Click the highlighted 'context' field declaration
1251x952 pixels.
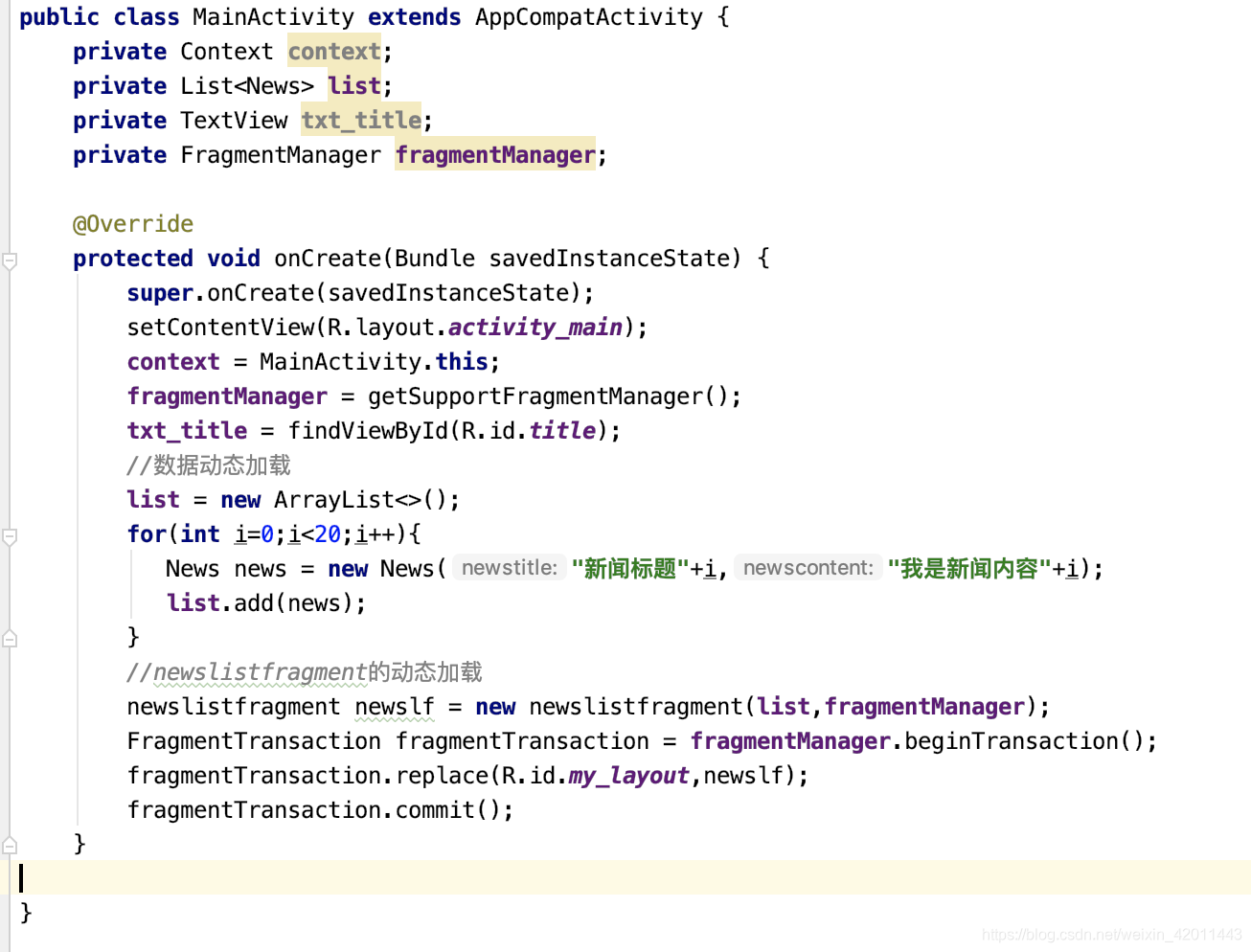point(334,52)
